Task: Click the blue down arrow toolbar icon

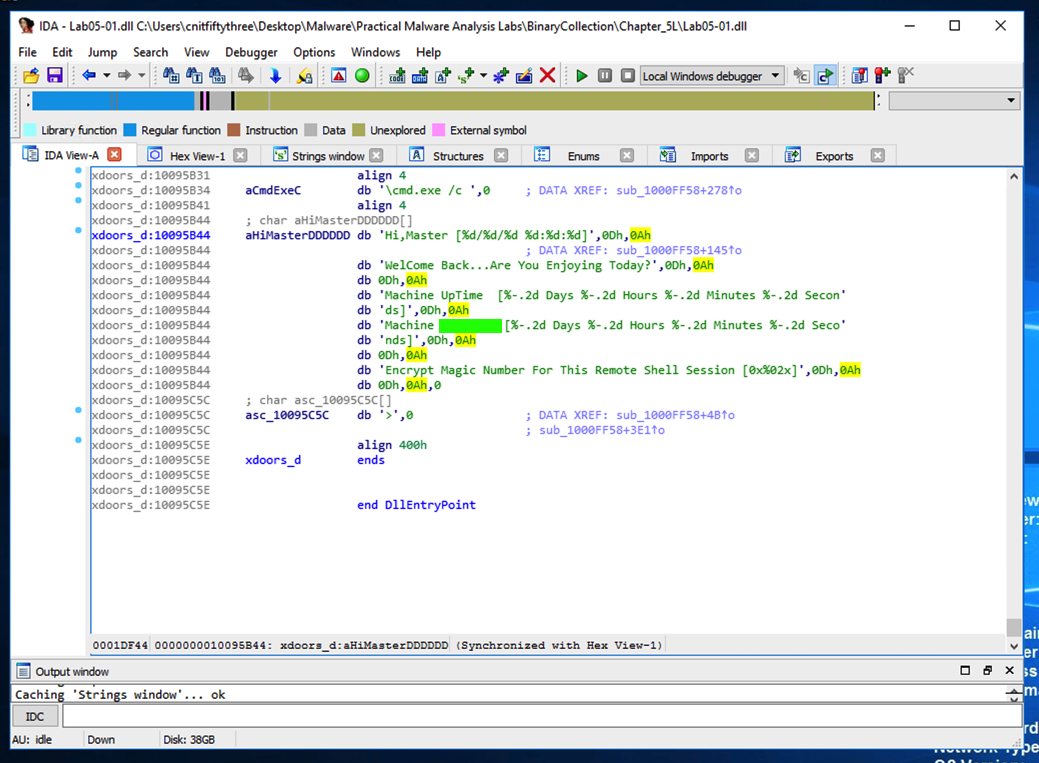Action: click(275, 76)
